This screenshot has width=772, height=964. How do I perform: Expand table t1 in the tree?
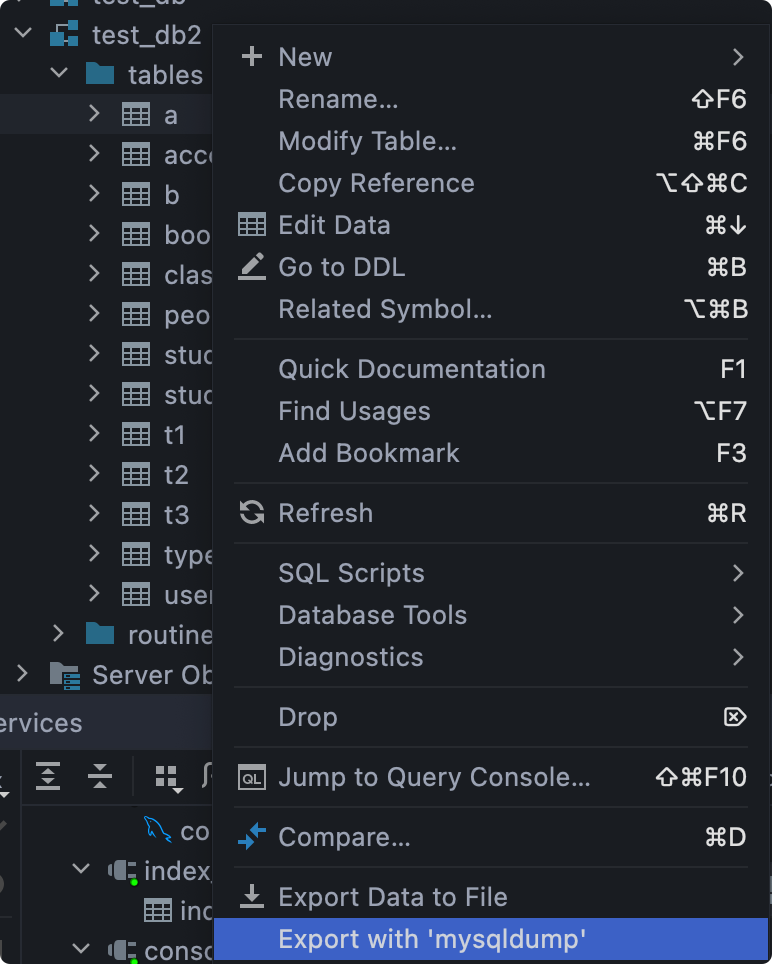(94, 434)
